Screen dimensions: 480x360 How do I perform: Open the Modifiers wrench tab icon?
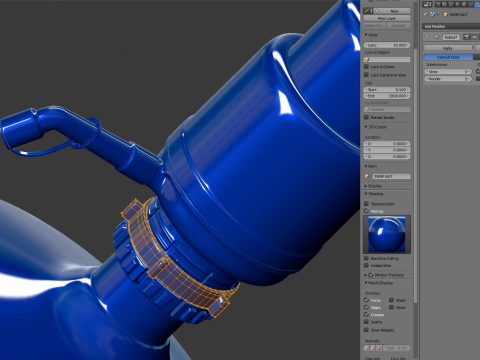[477, 4]
